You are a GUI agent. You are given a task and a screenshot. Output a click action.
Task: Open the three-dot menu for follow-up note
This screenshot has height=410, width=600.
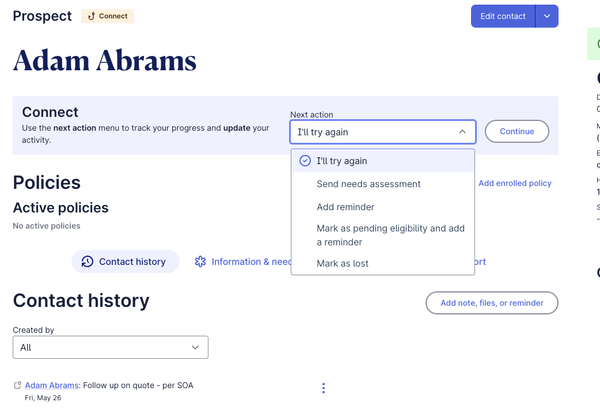(323, 388)
